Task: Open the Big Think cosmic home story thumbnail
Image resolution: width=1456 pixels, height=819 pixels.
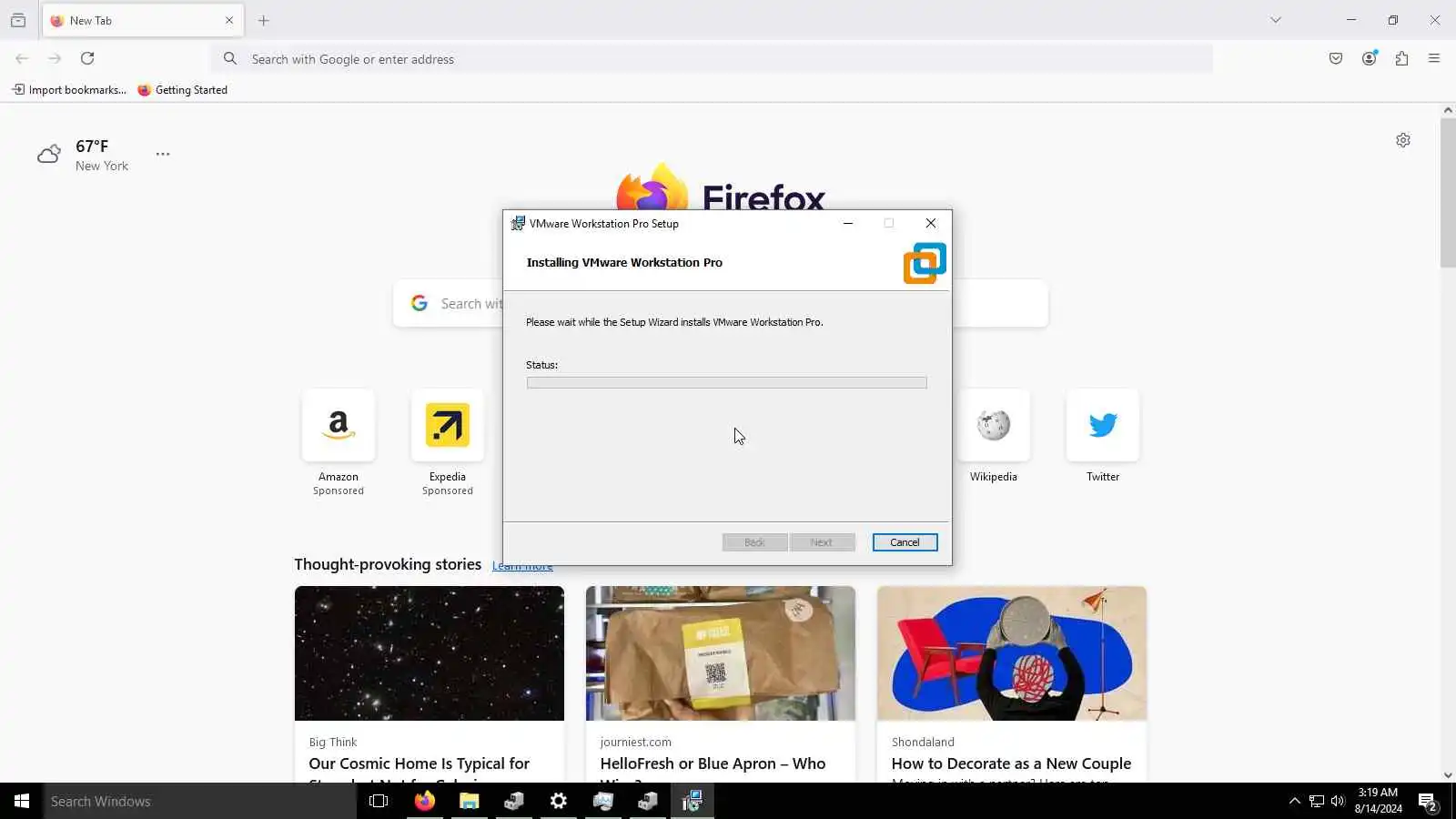Action: point(430,653)
